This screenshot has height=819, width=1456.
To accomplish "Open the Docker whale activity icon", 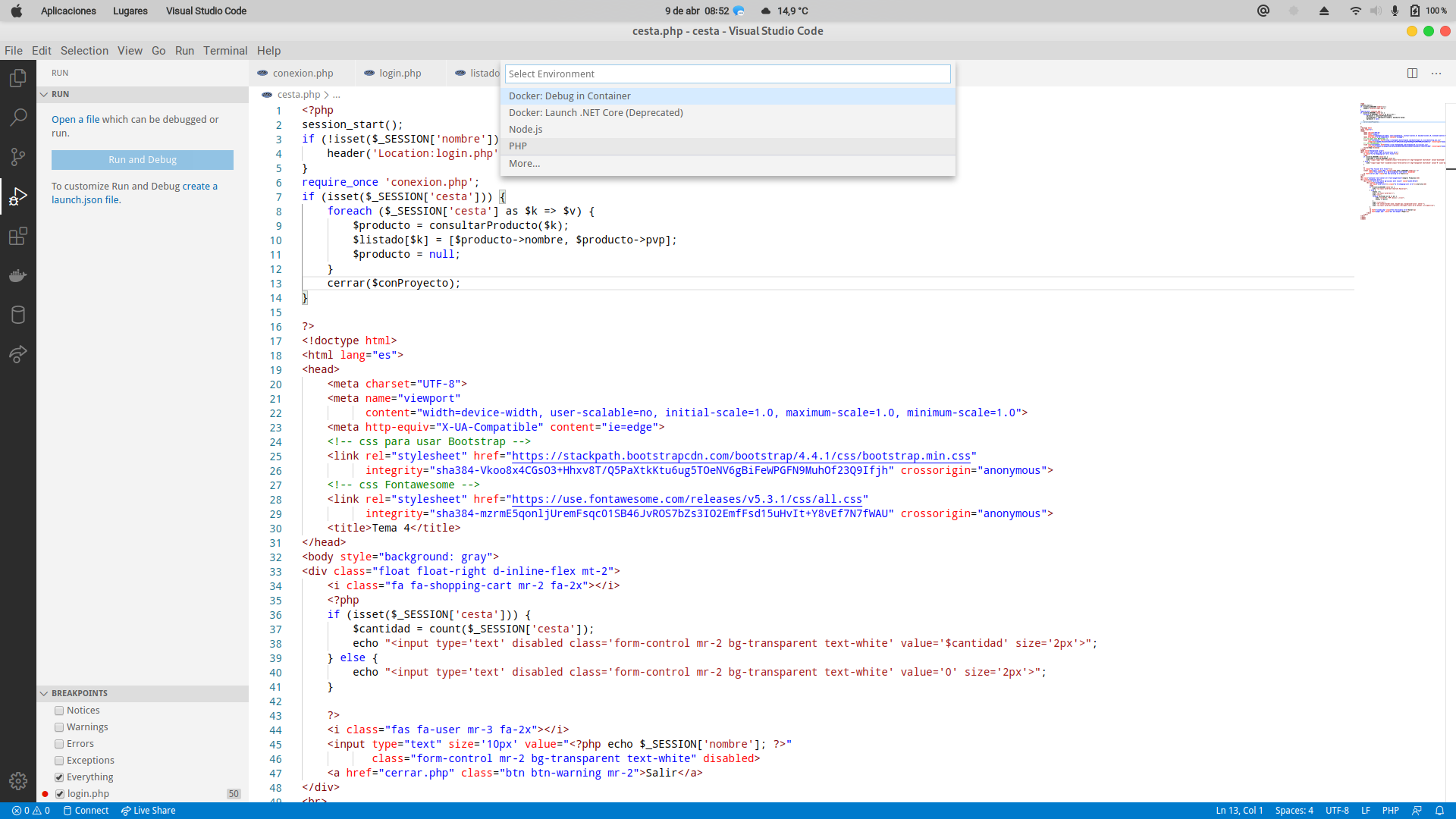I will (18, 275).
